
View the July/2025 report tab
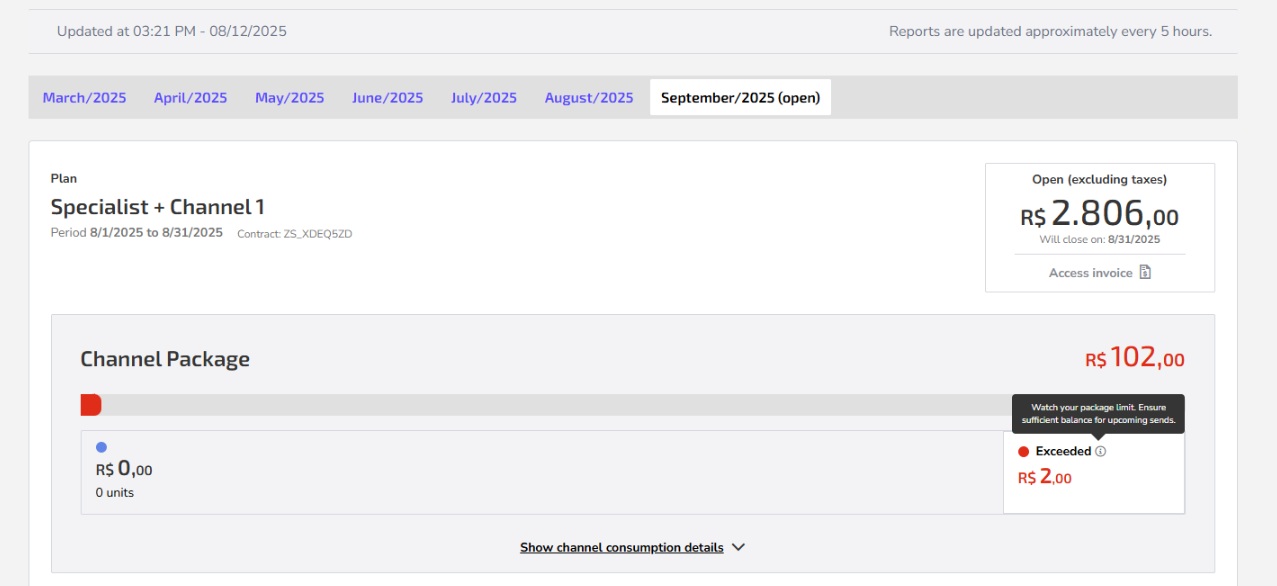pos(484,98)
